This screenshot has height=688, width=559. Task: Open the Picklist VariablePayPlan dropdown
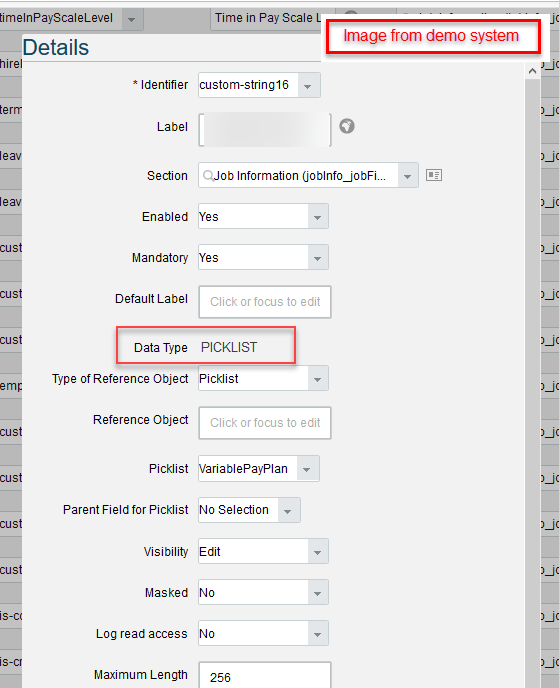[x=308, y=469]
